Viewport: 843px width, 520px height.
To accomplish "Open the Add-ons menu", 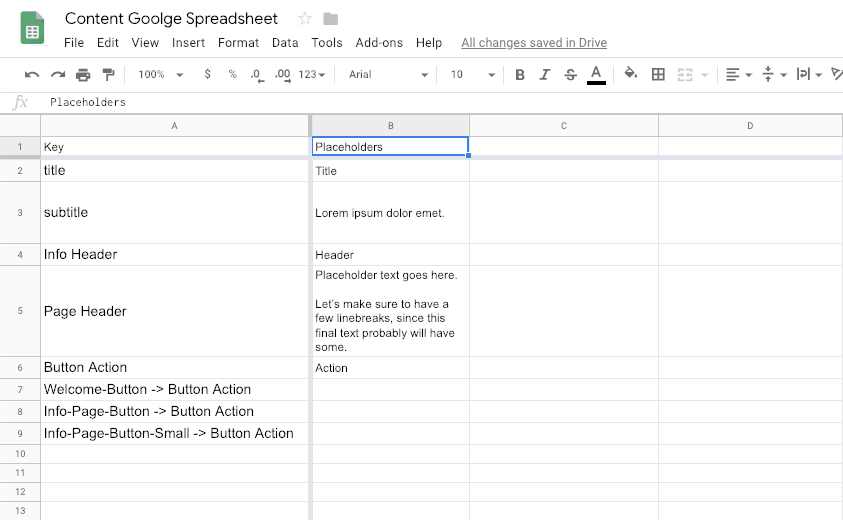I will point(379,42).
